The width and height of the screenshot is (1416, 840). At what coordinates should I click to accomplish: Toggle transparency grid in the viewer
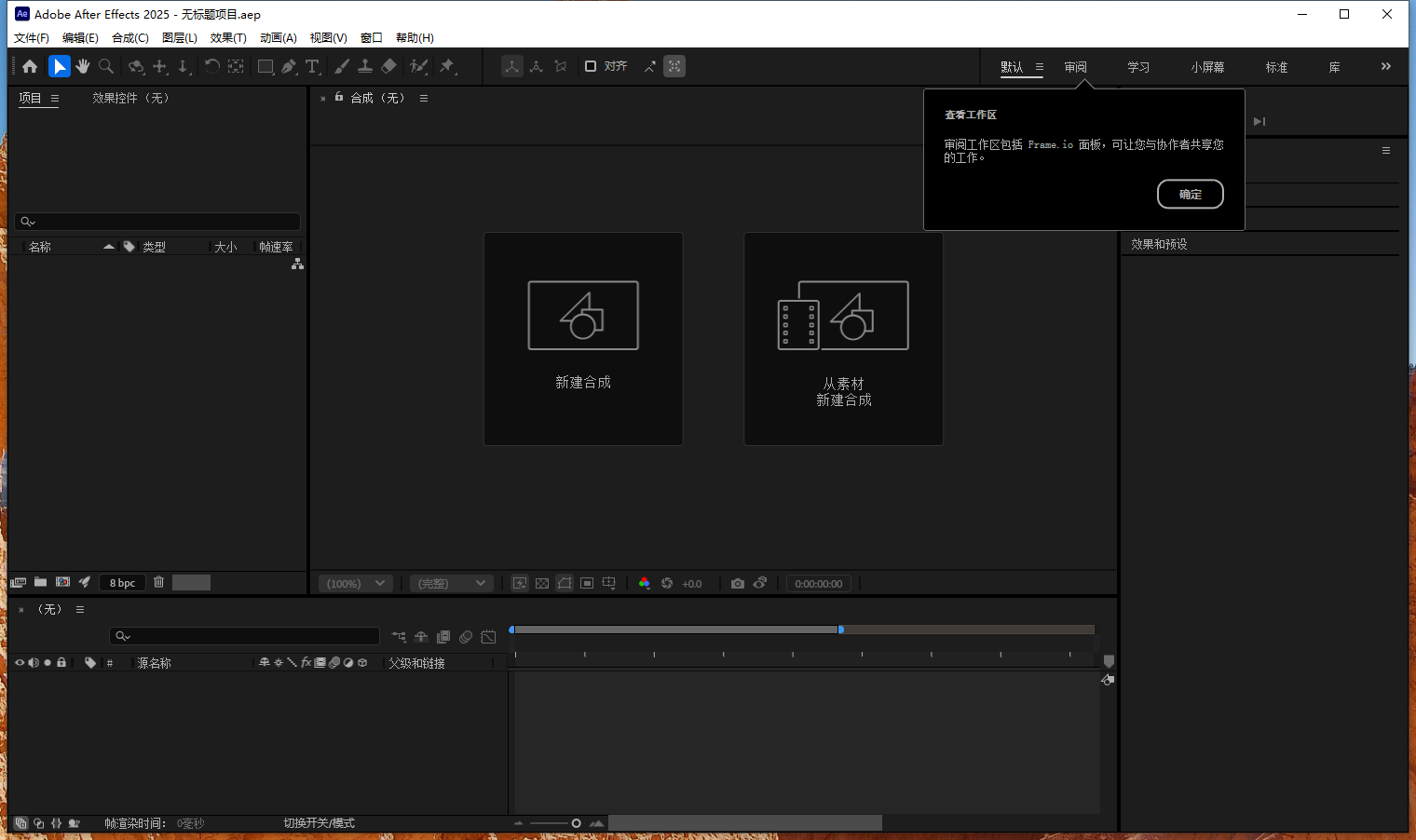coord(542,582)
